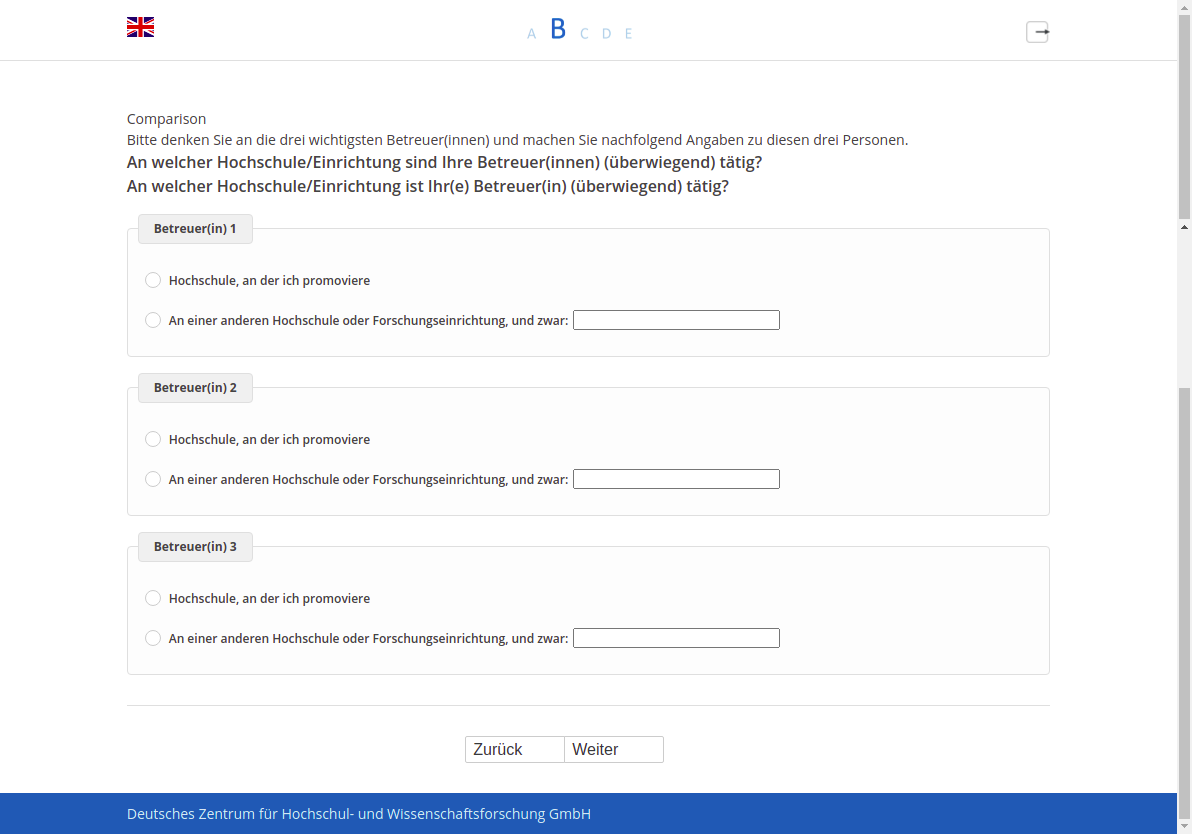Click the 'Betreuer(in) 2' group label
Screen dimensions: 1192x834
pyautogui.click(x=195, y=388)
